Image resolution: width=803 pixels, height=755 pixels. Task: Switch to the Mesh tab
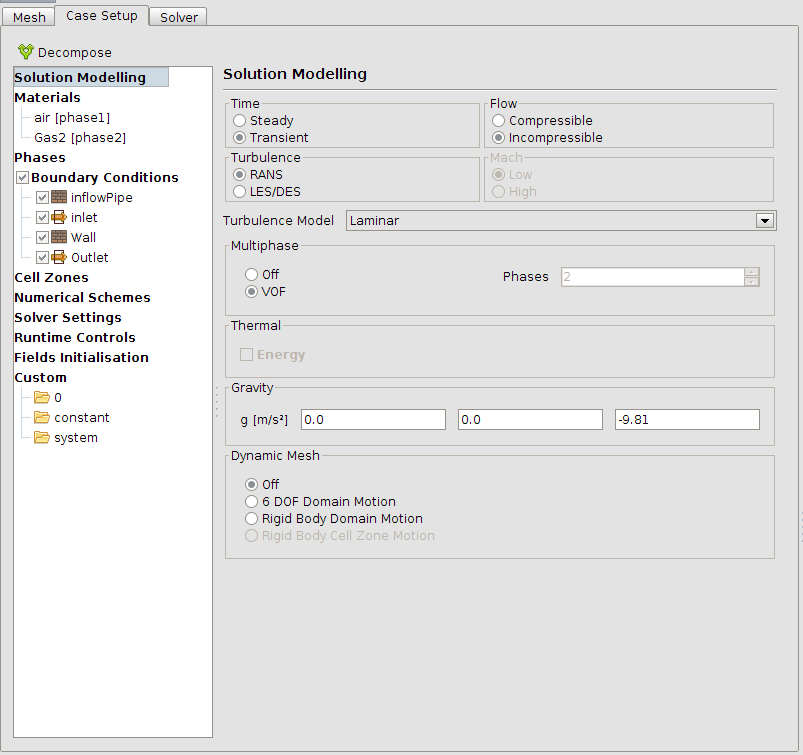(x=29, y=17)
